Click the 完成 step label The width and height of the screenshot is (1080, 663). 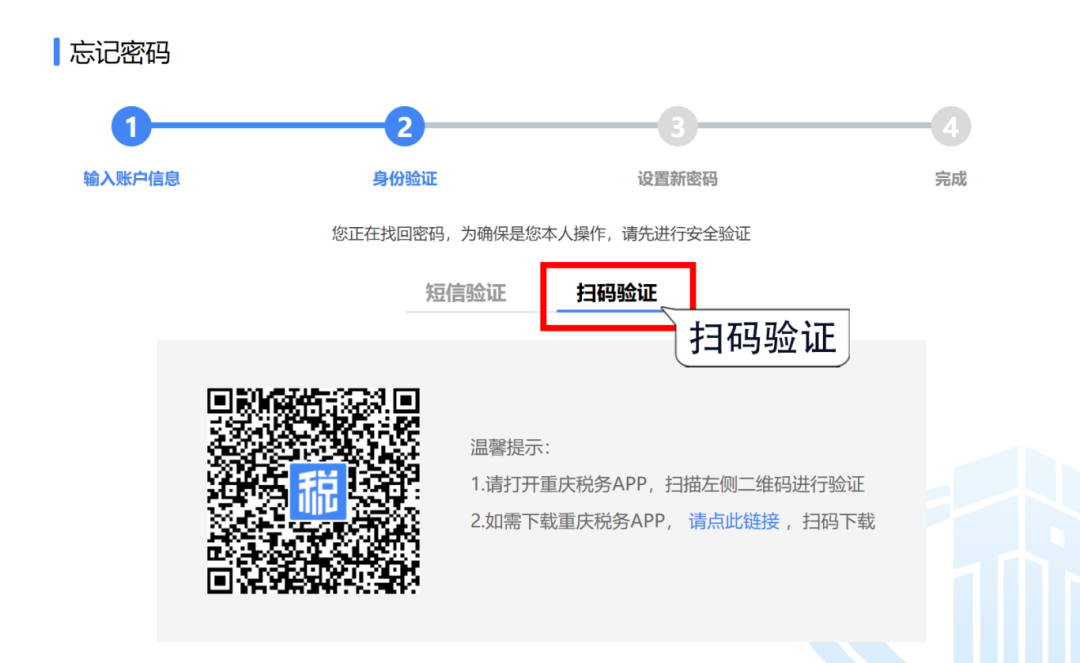(x=951, y=179)
